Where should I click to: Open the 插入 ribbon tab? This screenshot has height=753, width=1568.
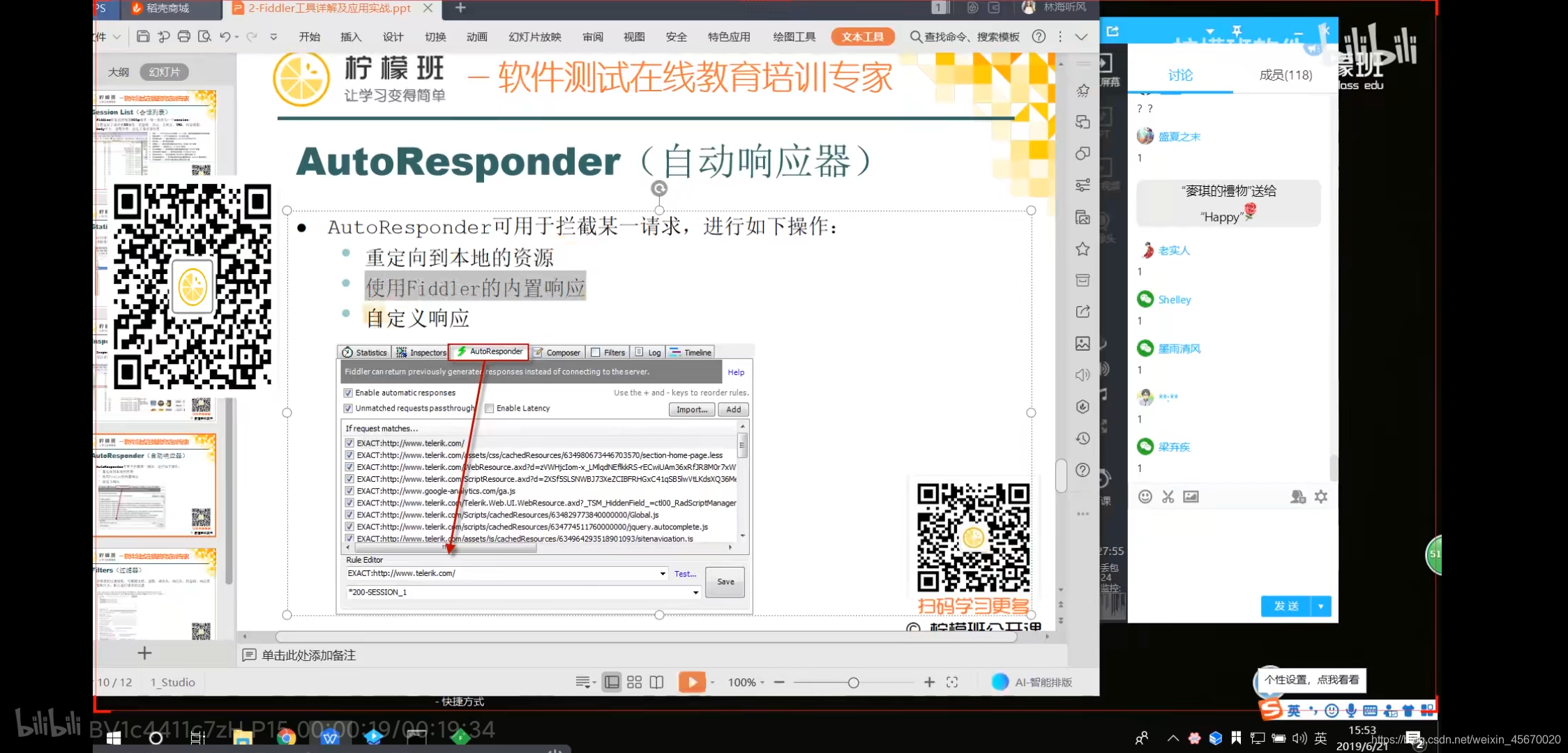click(350, 37)
